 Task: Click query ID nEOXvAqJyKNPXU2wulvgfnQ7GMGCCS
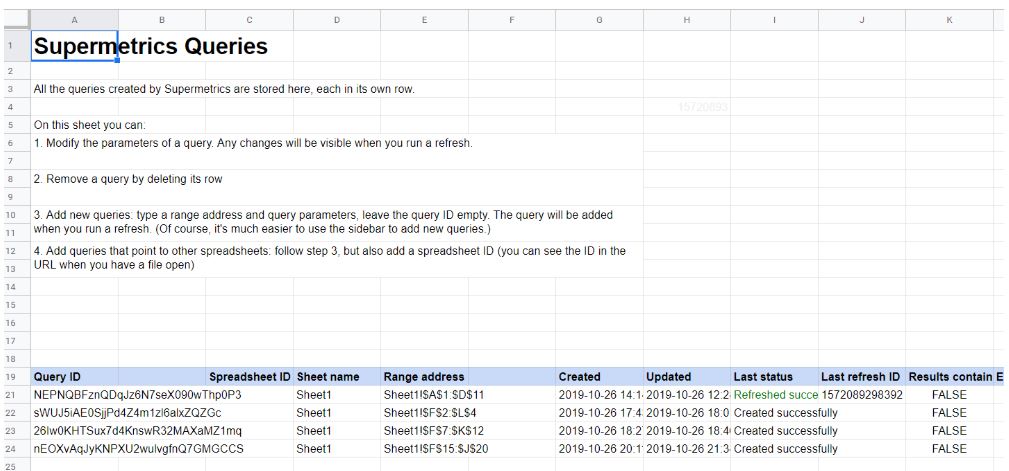tap(138, 448)
